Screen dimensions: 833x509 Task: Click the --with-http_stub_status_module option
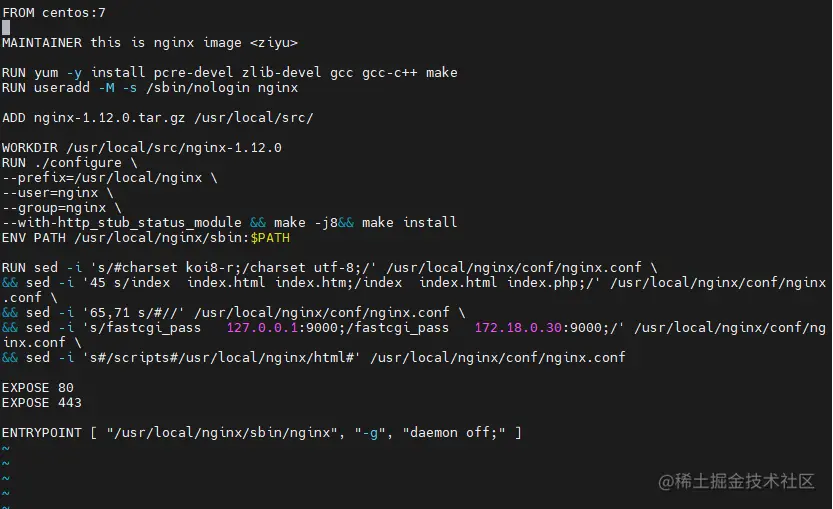[122, 223]
